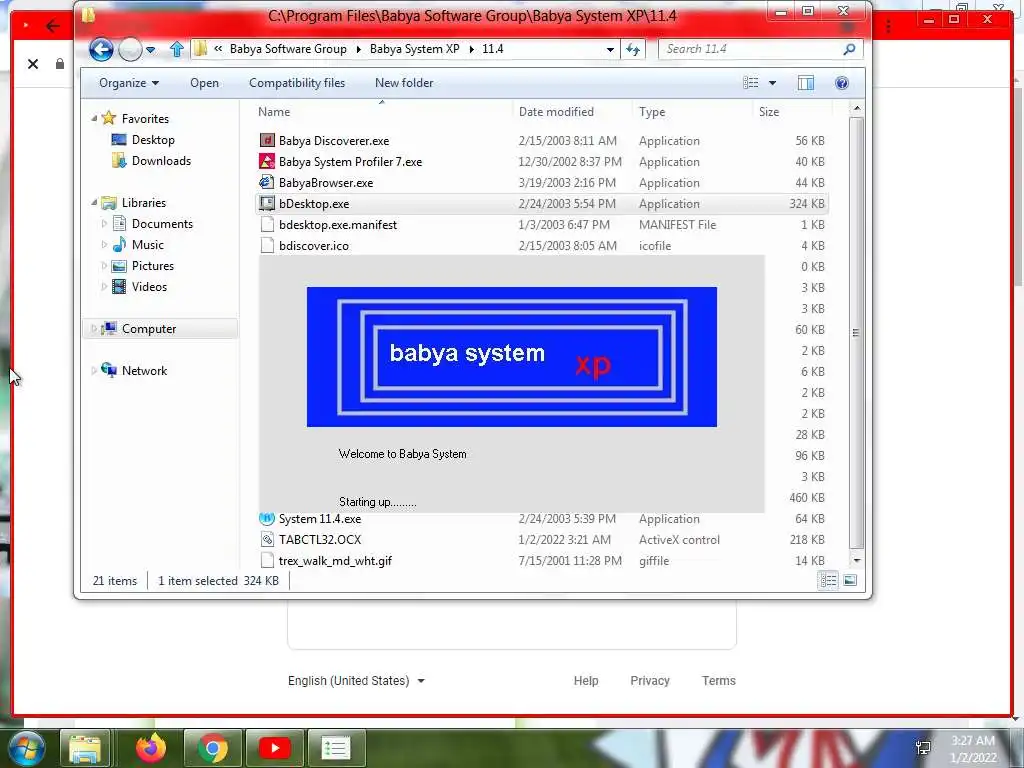Image resolution: width=1024 pixels, height=768 pixels.
Task: Select trex_walk_md_wht.gif file
Action: (335, 560)
